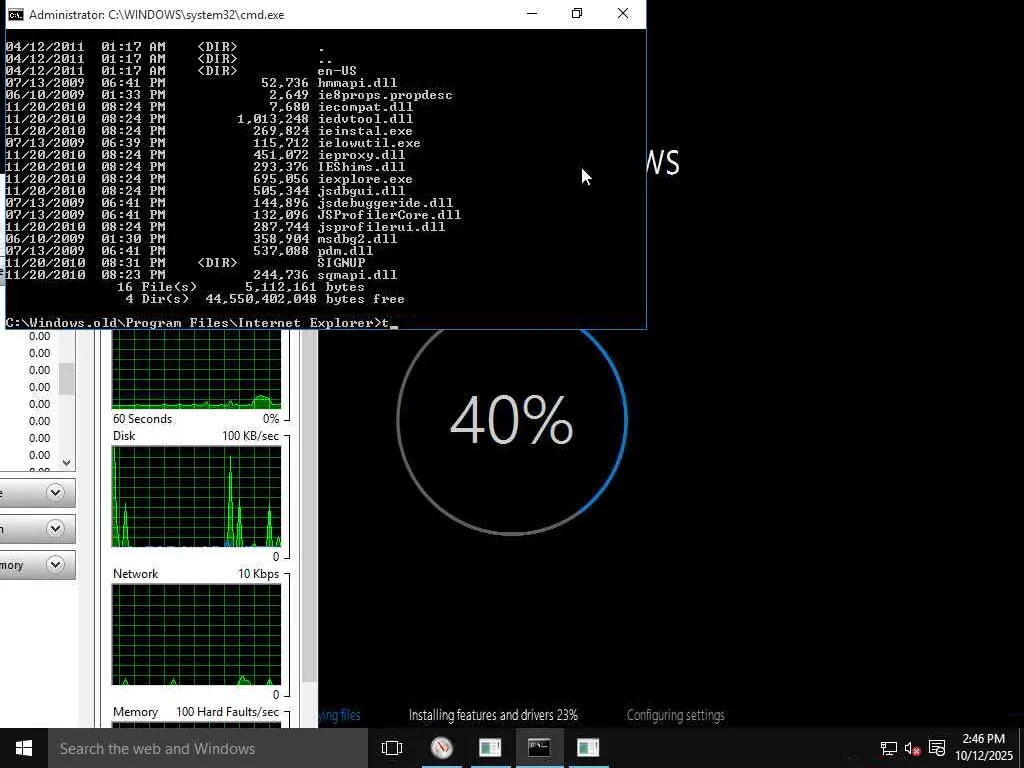Open Resource Monitor icon between compass and Command Prompt
This screenshot has height=768, width=1024.
point(490,748)
